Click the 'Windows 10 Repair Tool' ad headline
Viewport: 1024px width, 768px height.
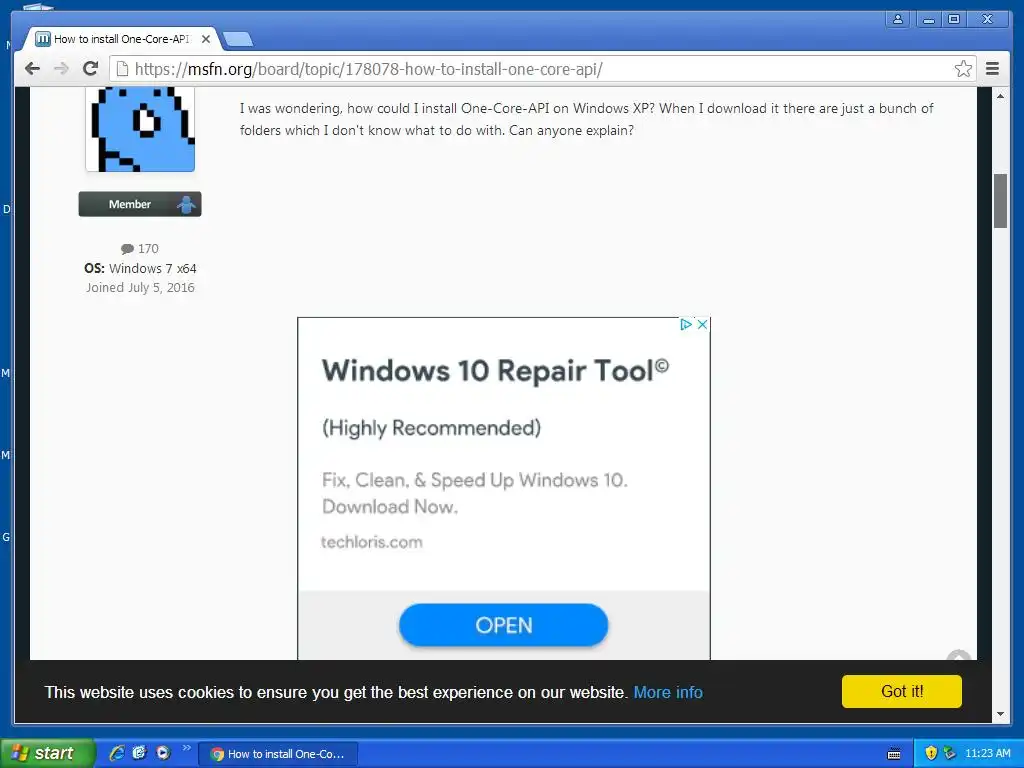click(495, 370)
